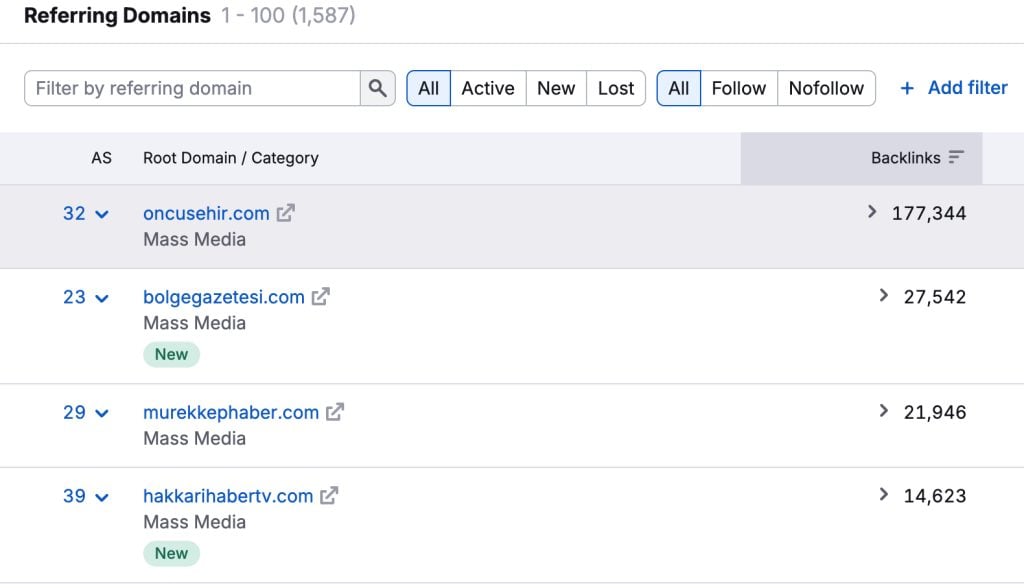Expand AS score 32 chevron
Image resolution: width=1024 pixels, height=588 pixels.
(101, 214)
